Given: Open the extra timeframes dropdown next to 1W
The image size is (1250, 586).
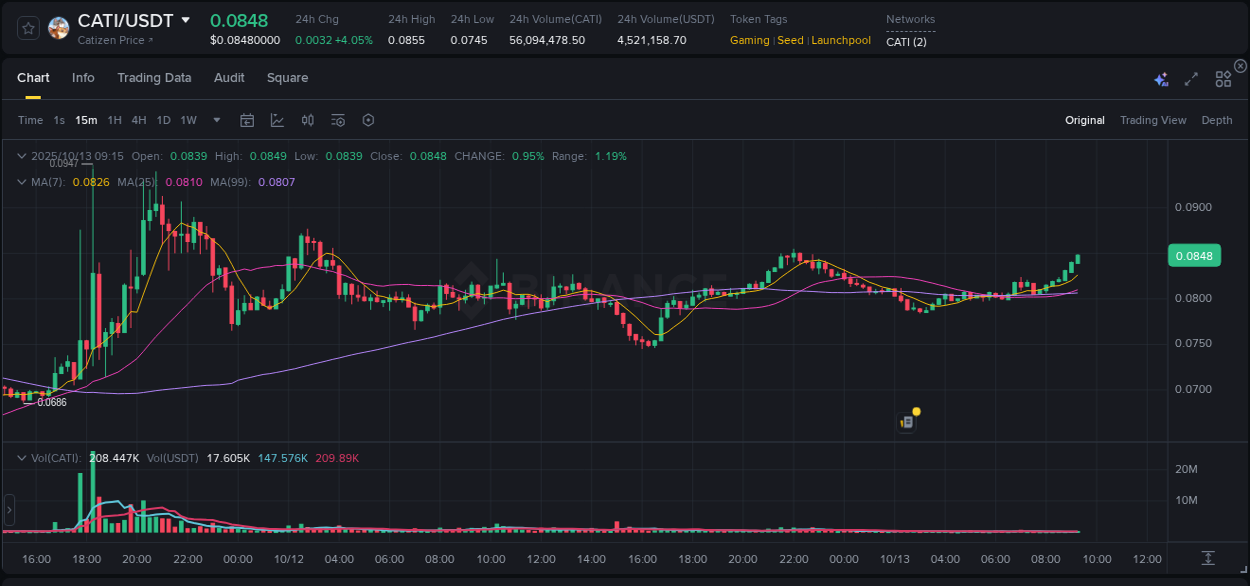Looking at the screenshot, I should (215, 120).
